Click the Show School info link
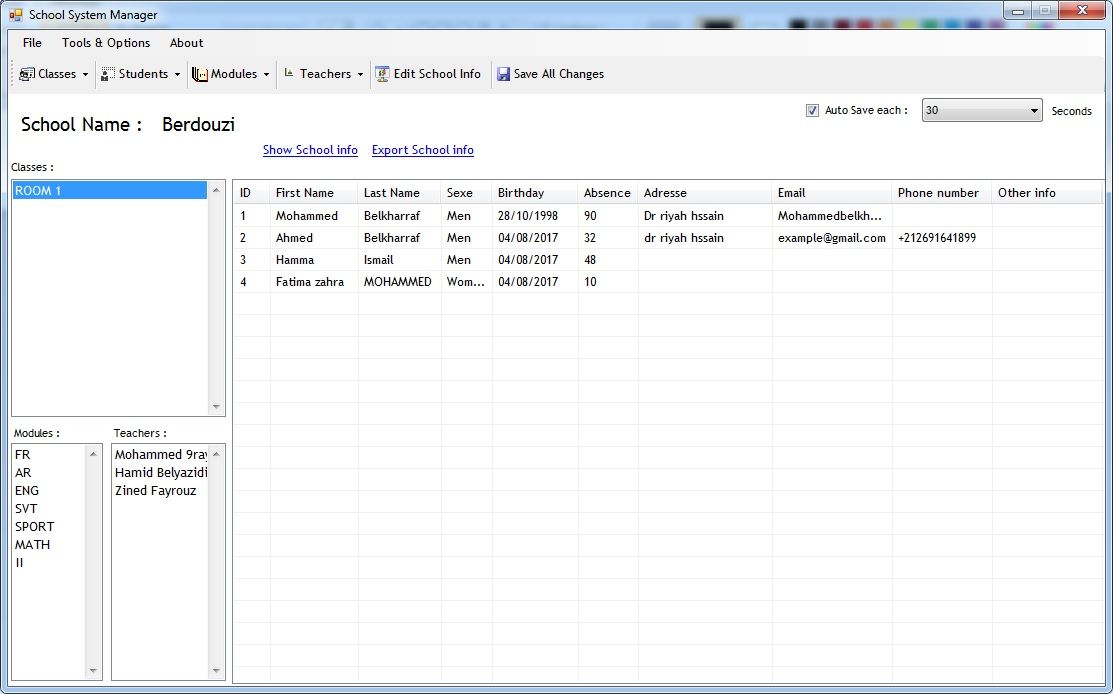The width and height of the screenshot is (1113, 694). tap(310, 150)
